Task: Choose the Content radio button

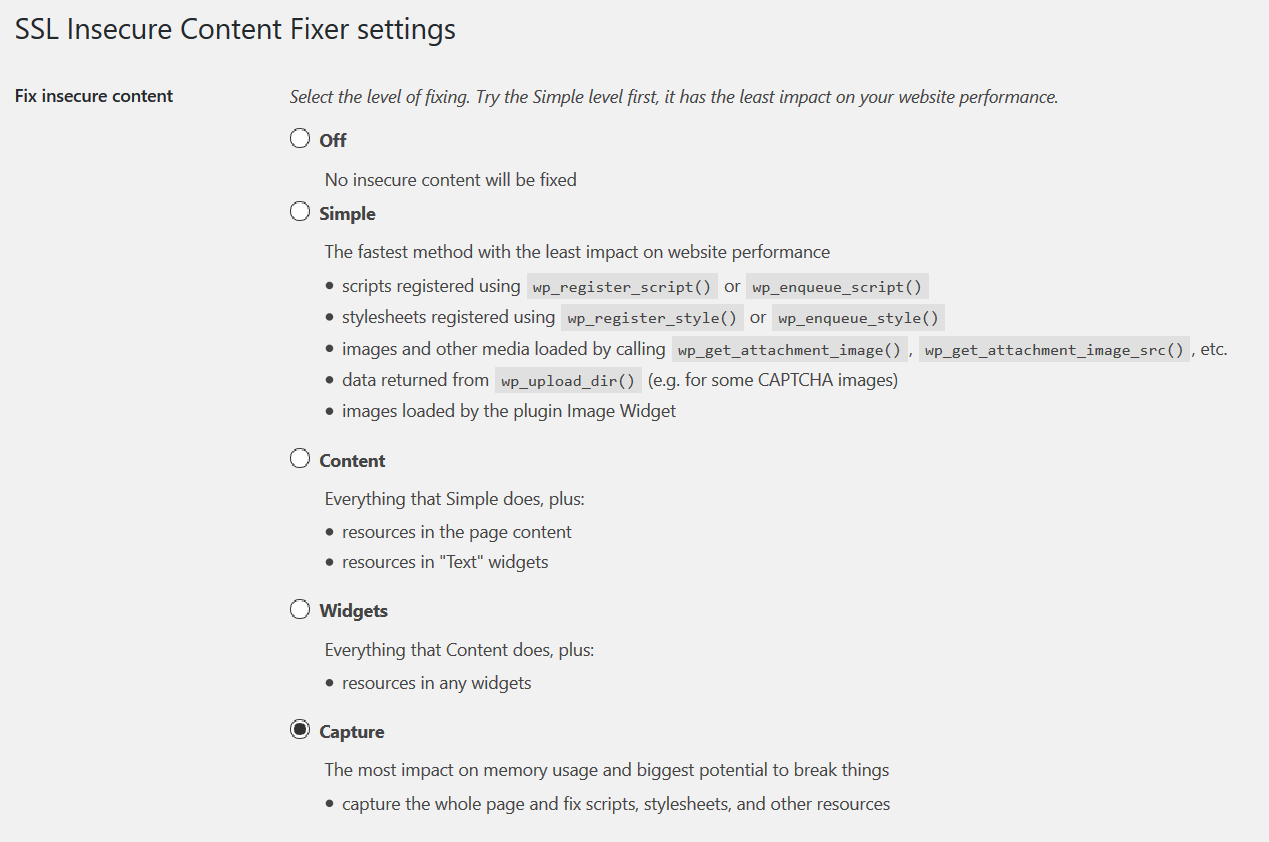Action: (300, 459)
